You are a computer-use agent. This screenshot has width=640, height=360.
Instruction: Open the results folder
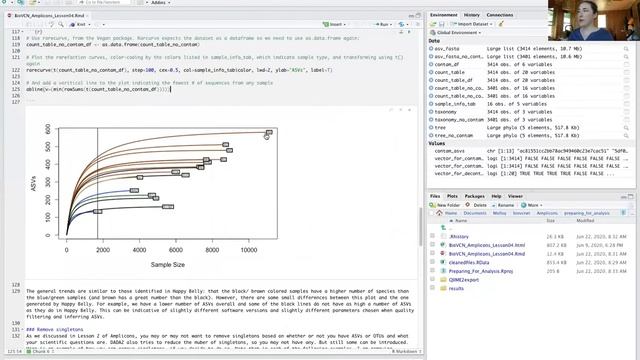(x=456, y=289)
